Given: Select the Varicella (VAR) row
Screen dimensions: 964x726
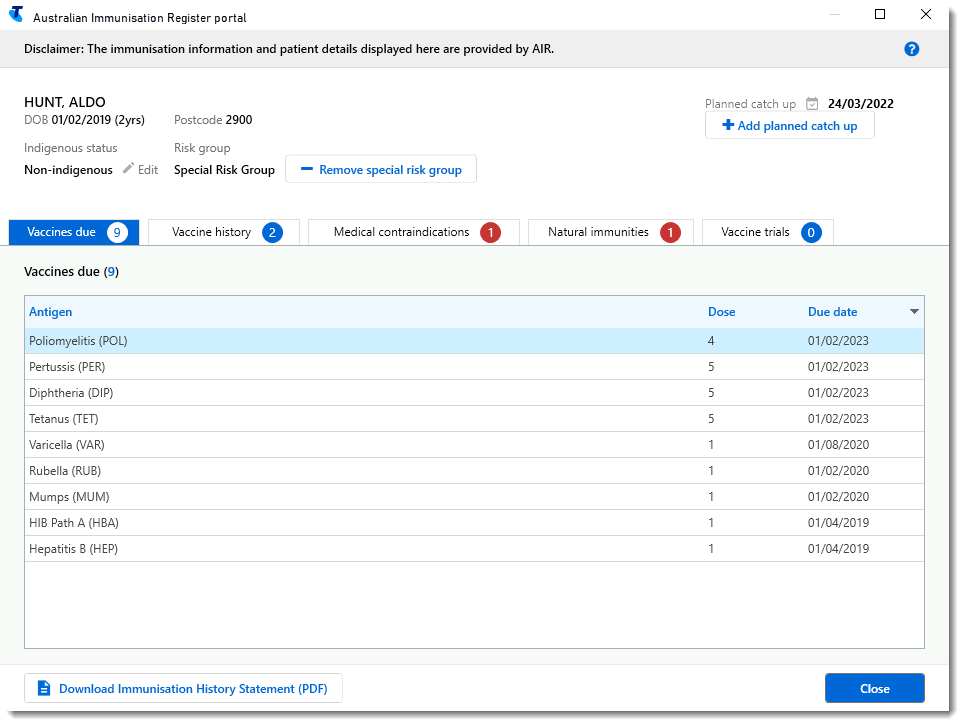Looking at the screenshot, I should 474,444.
